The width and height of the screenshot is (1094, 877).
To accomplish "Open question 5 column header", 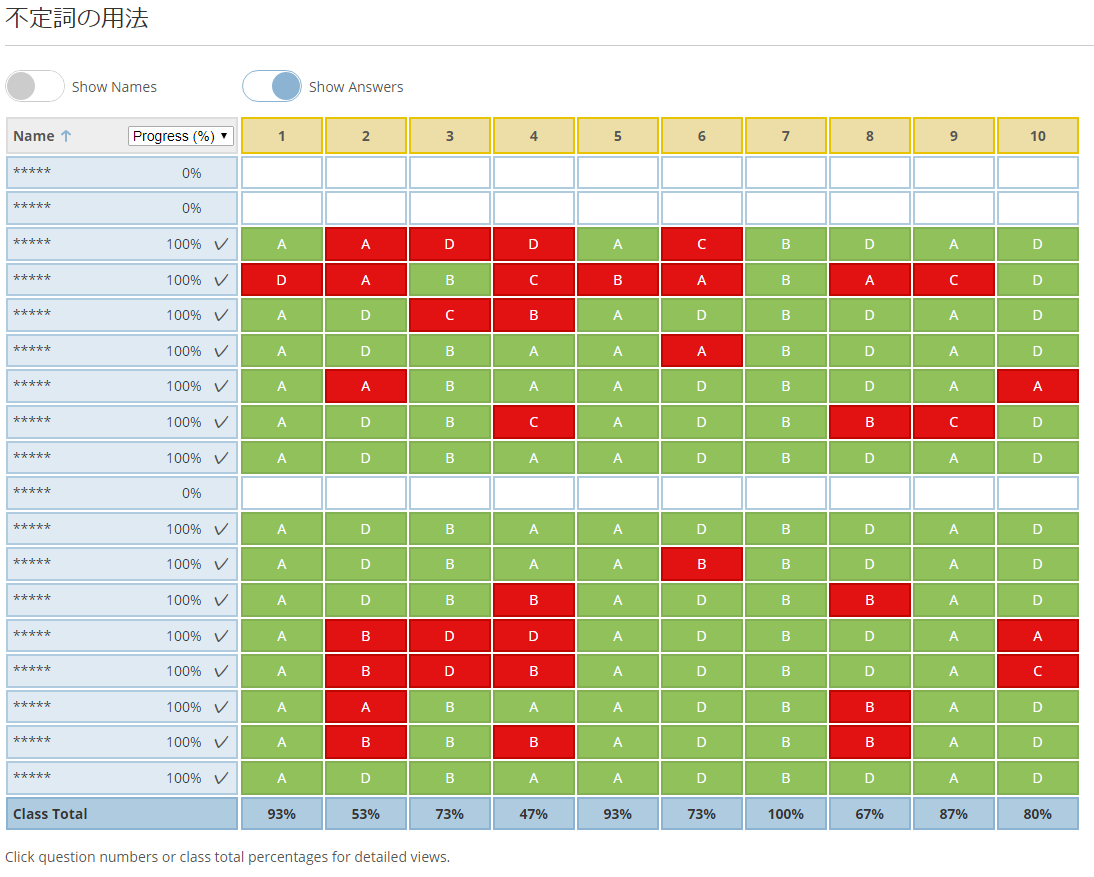I will pyautogui.click(x=617, y=136).
